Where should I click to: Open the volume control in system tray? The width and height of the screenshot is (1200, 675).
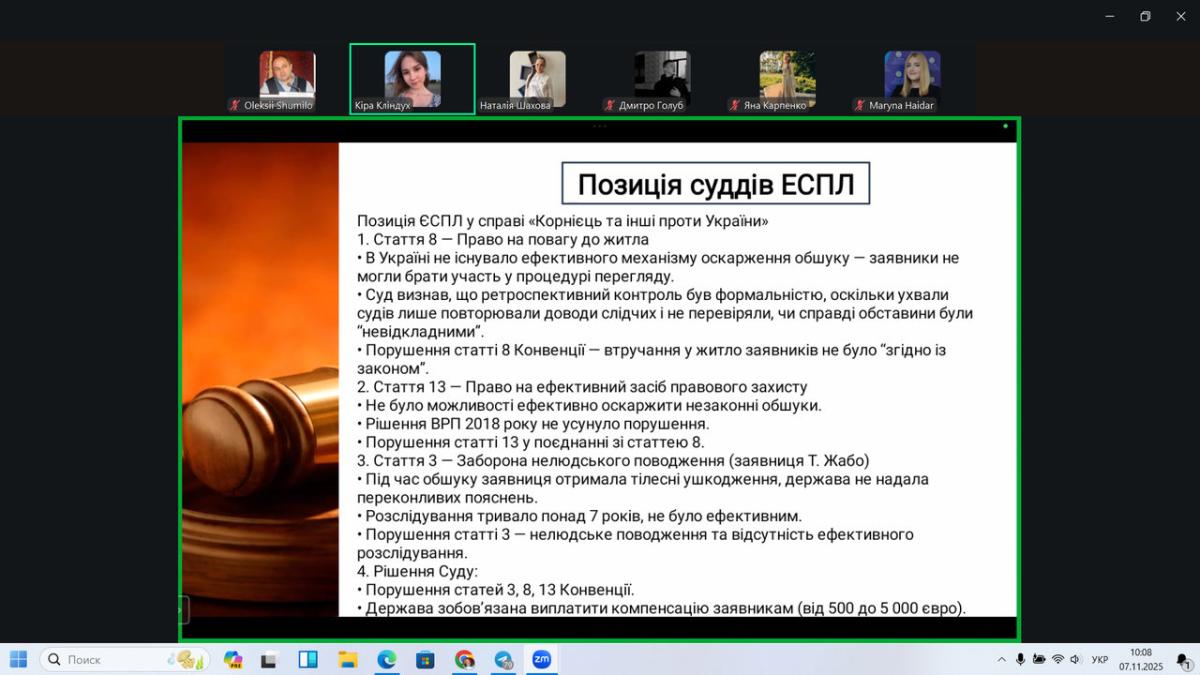point(1076,659)
